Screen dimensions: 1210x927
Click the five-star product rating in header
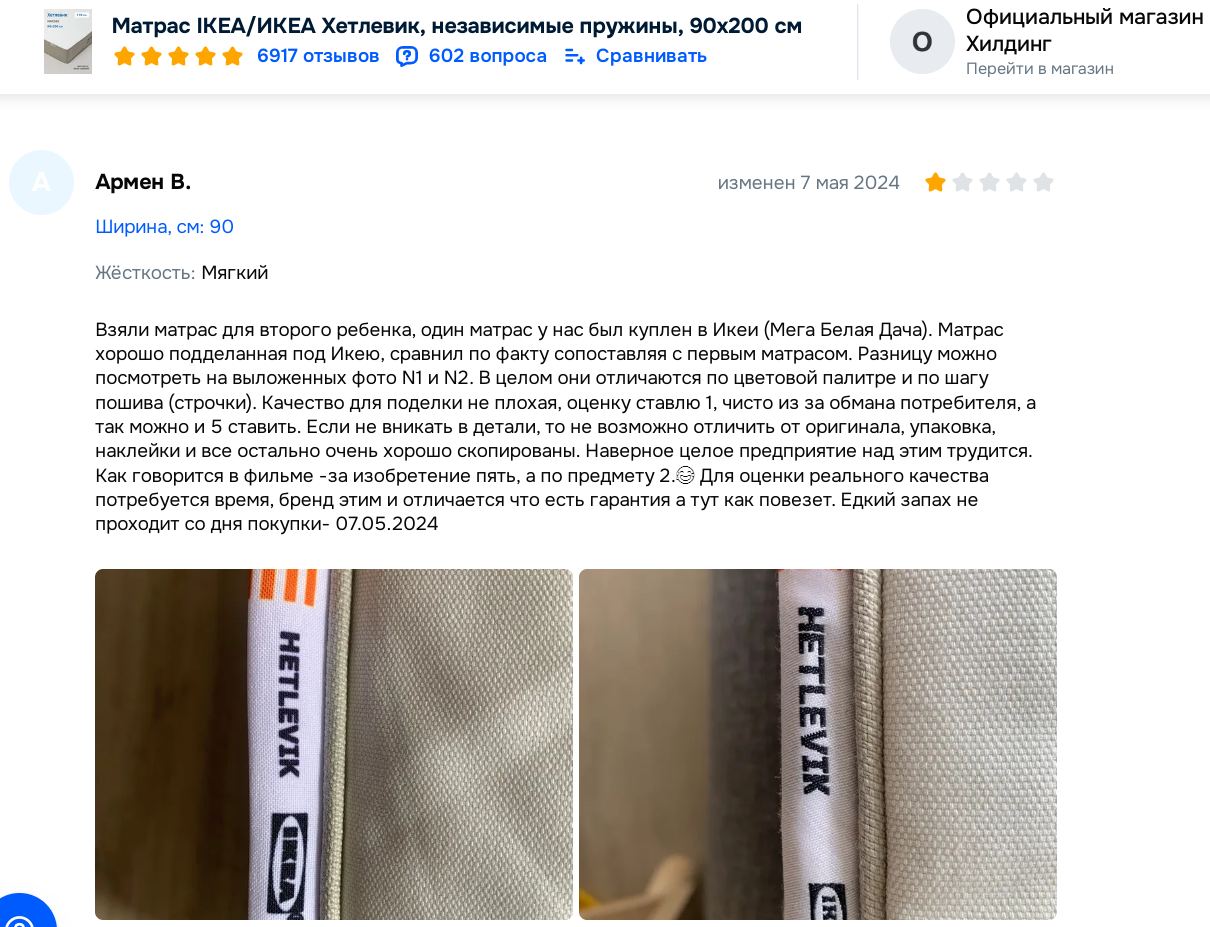pos(179,56)
